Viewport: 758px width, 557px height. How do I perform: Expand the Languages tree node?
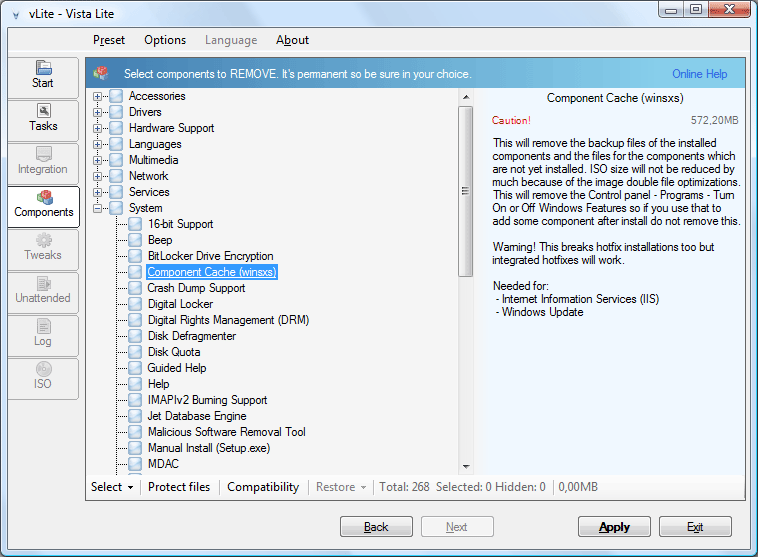point(98,144)
